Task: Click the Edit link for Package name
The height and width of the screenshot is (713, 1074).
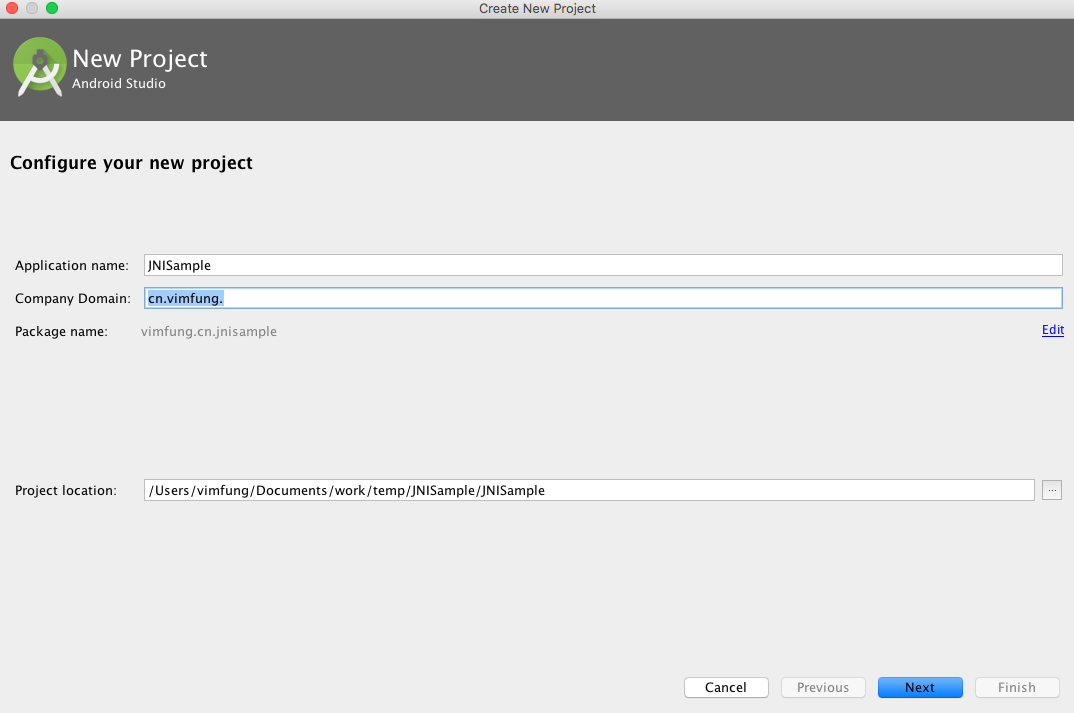Action: coord(1053,330)
